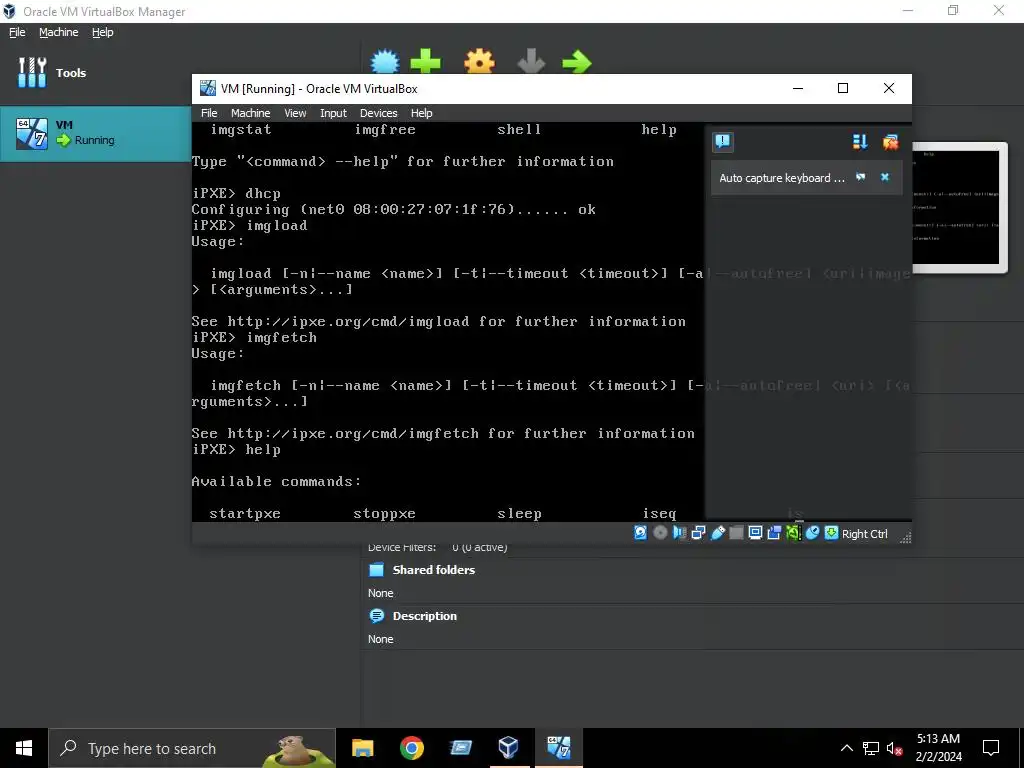Click the 'iPXE> help' console prompt line
The height and width of the screenshot is (768, 1024).
236,449
